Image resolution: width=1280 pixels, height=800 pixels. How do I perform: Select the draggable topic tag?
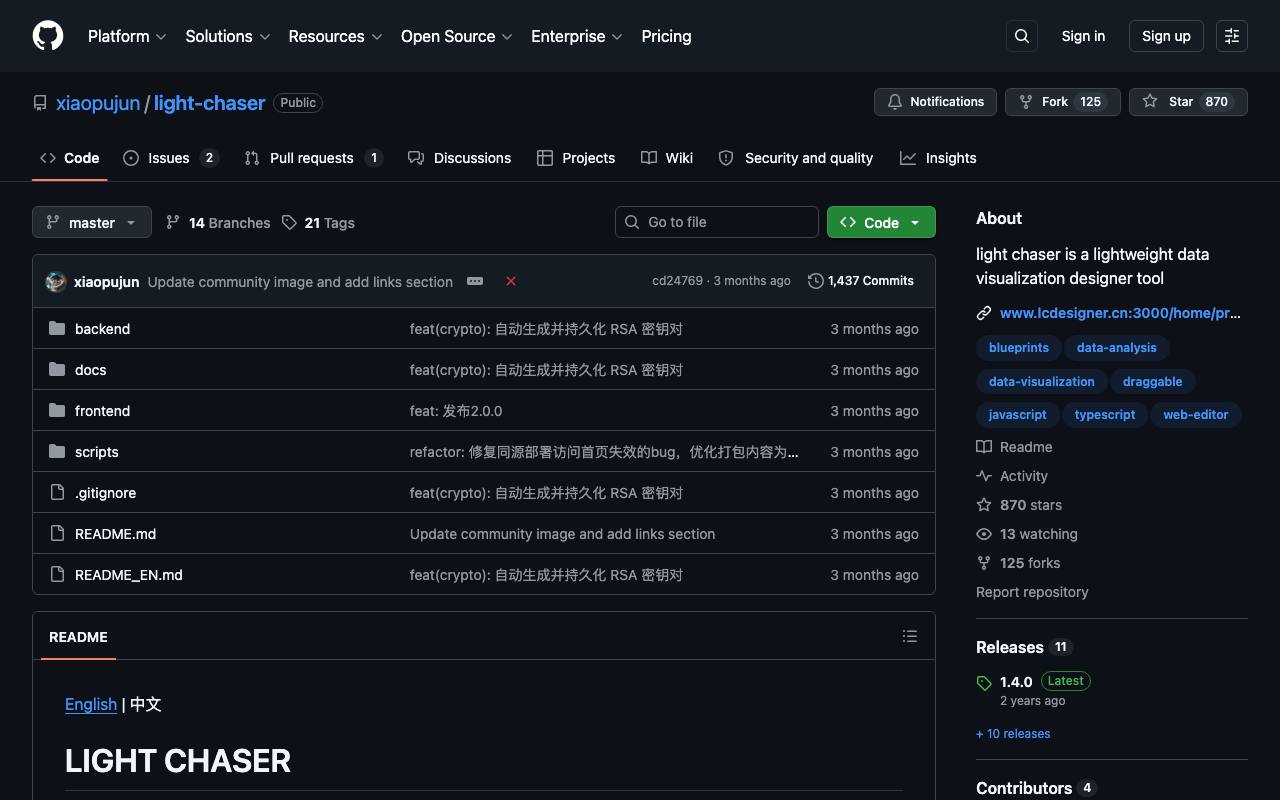(x=1153, y=382)
